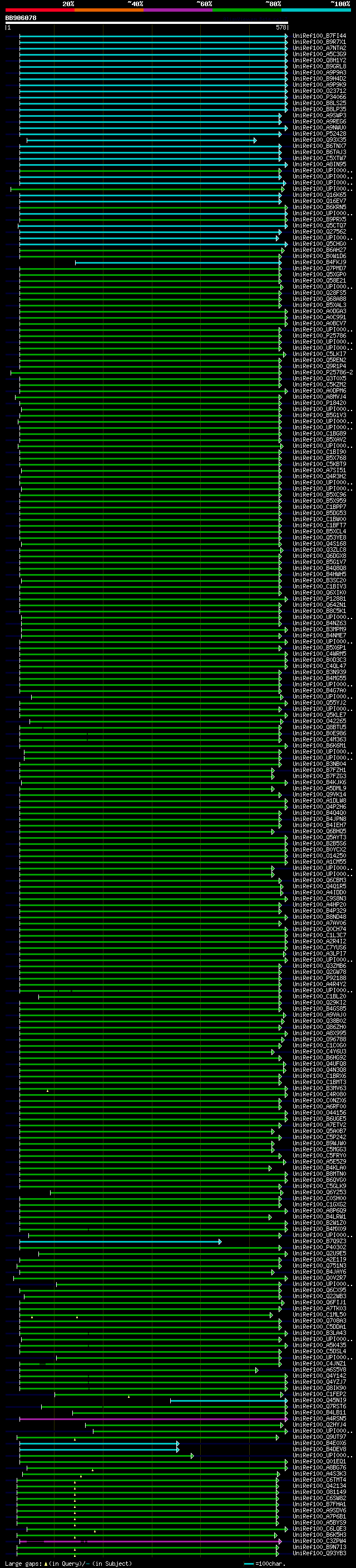Open hit UniRef100_B9GRL8
The image size is (356, 1568).
tap(319, 66)
